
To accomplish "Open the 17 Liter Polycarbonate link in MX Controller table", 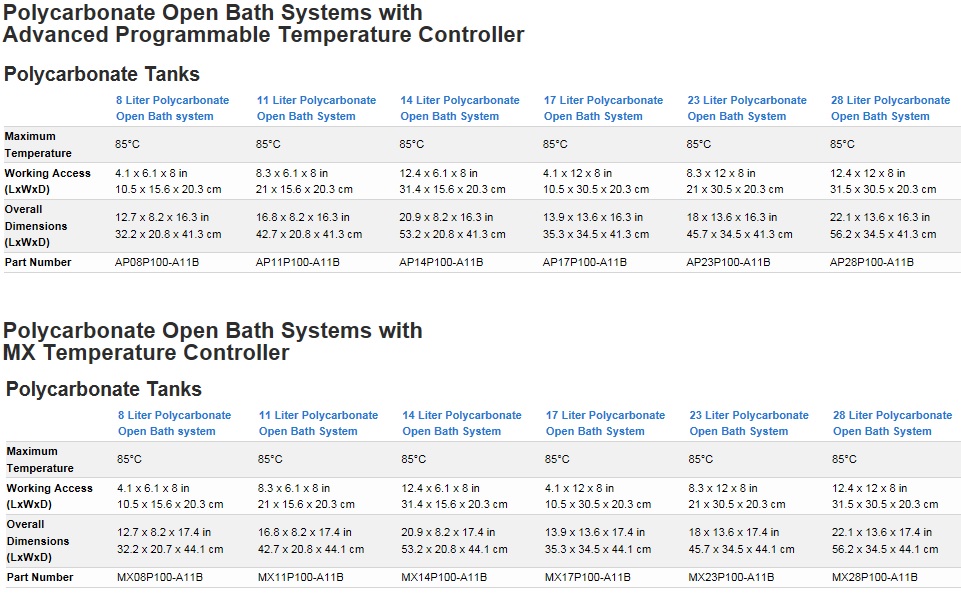I will click(x=605, y=423).
